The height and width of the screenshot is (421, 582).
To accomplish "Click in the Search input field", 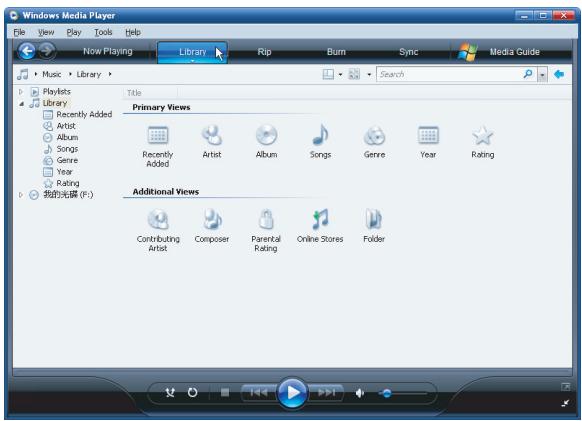I will tap(450, 74).
